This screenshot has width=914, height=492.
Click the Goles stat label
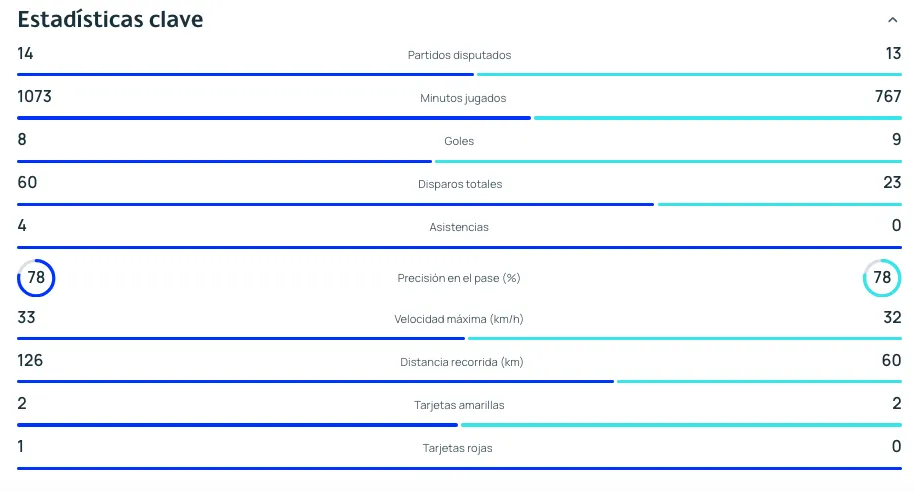click(459, 141)
